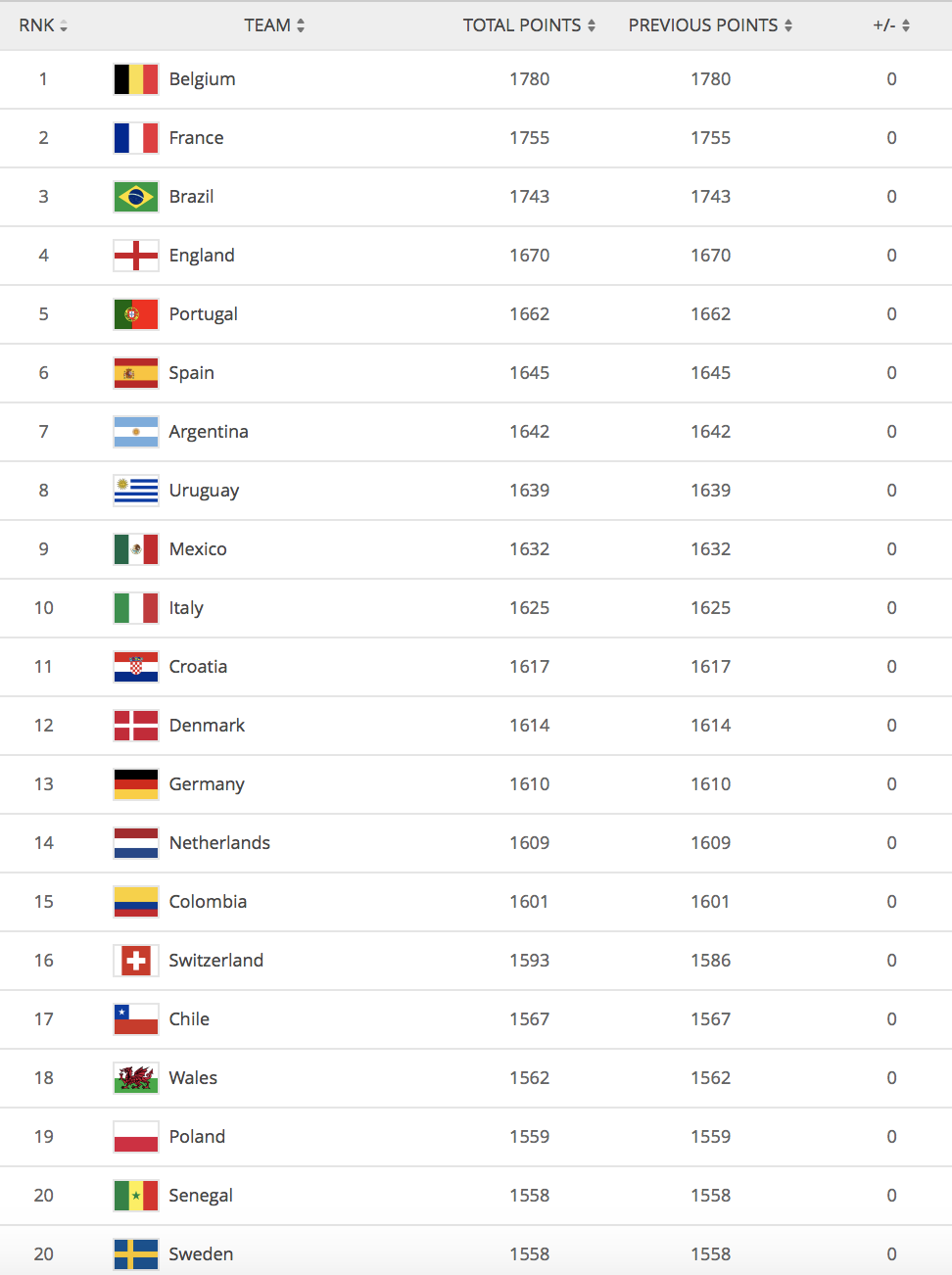The image size is (952, 1275).
Task: Sort by the +/- column arrows
Action: click(906, 26)
